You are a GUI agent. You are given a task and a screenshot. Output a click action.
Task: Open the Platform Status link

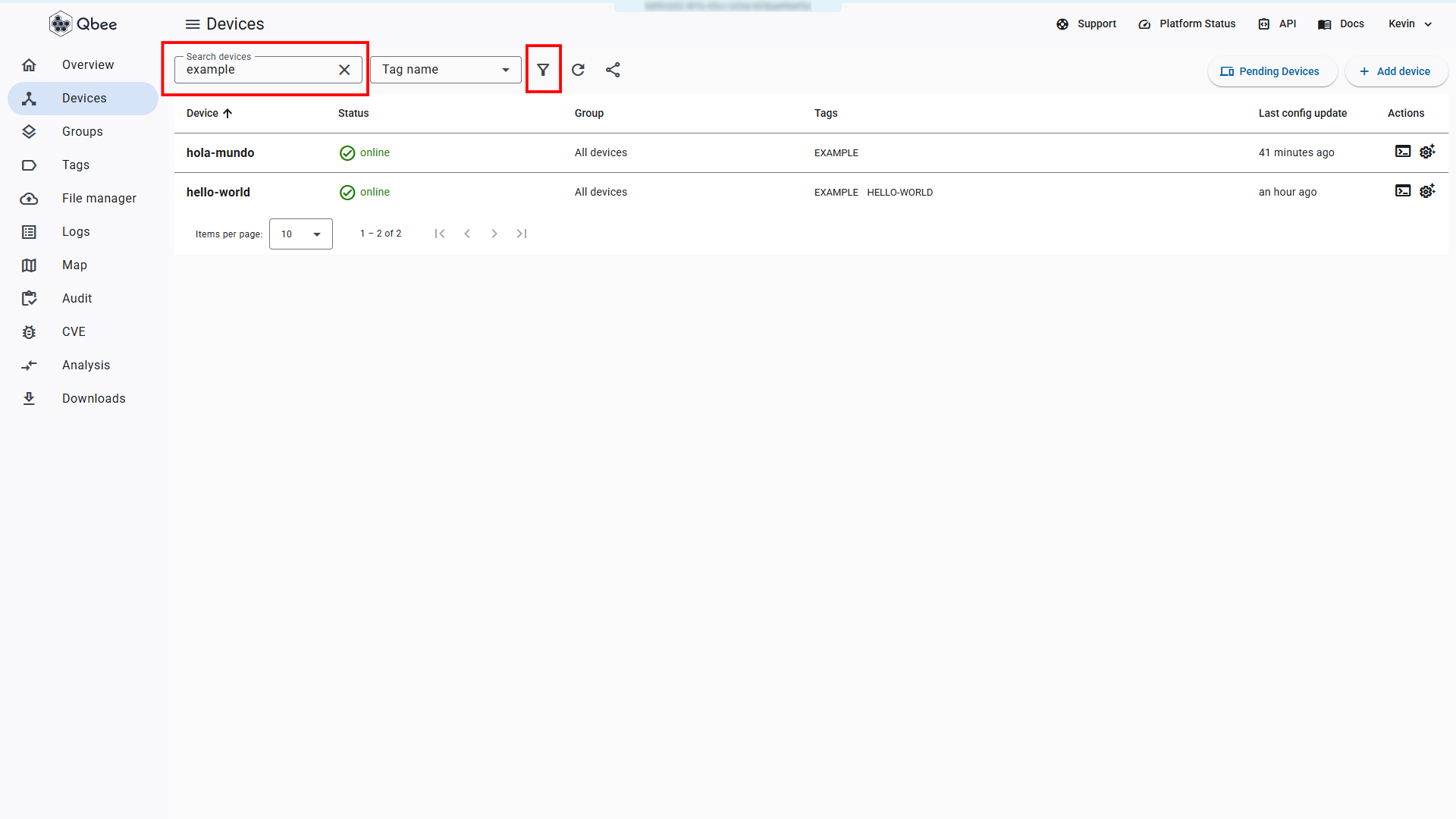(x=1187, y=24)
